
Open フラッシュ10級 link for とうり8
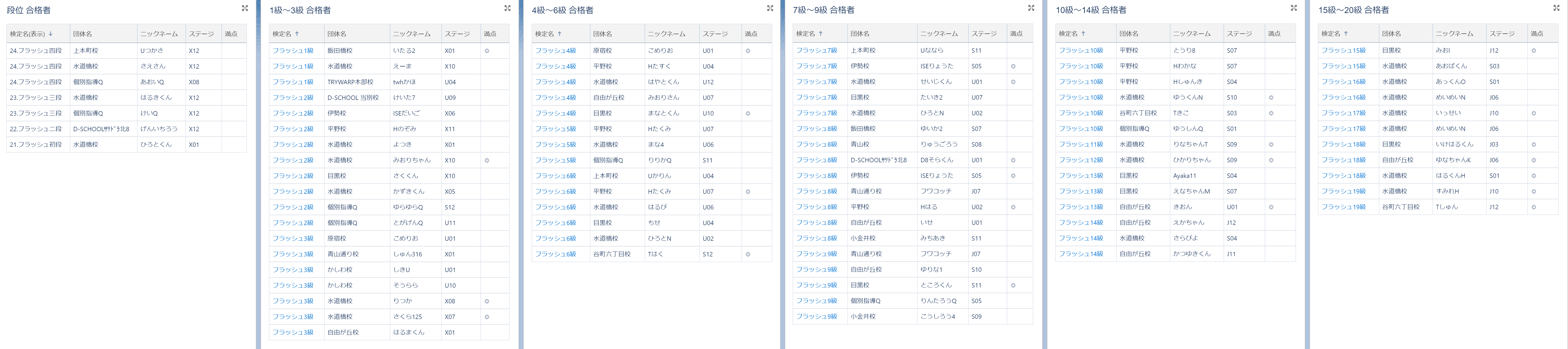[x=1081, y=51]
